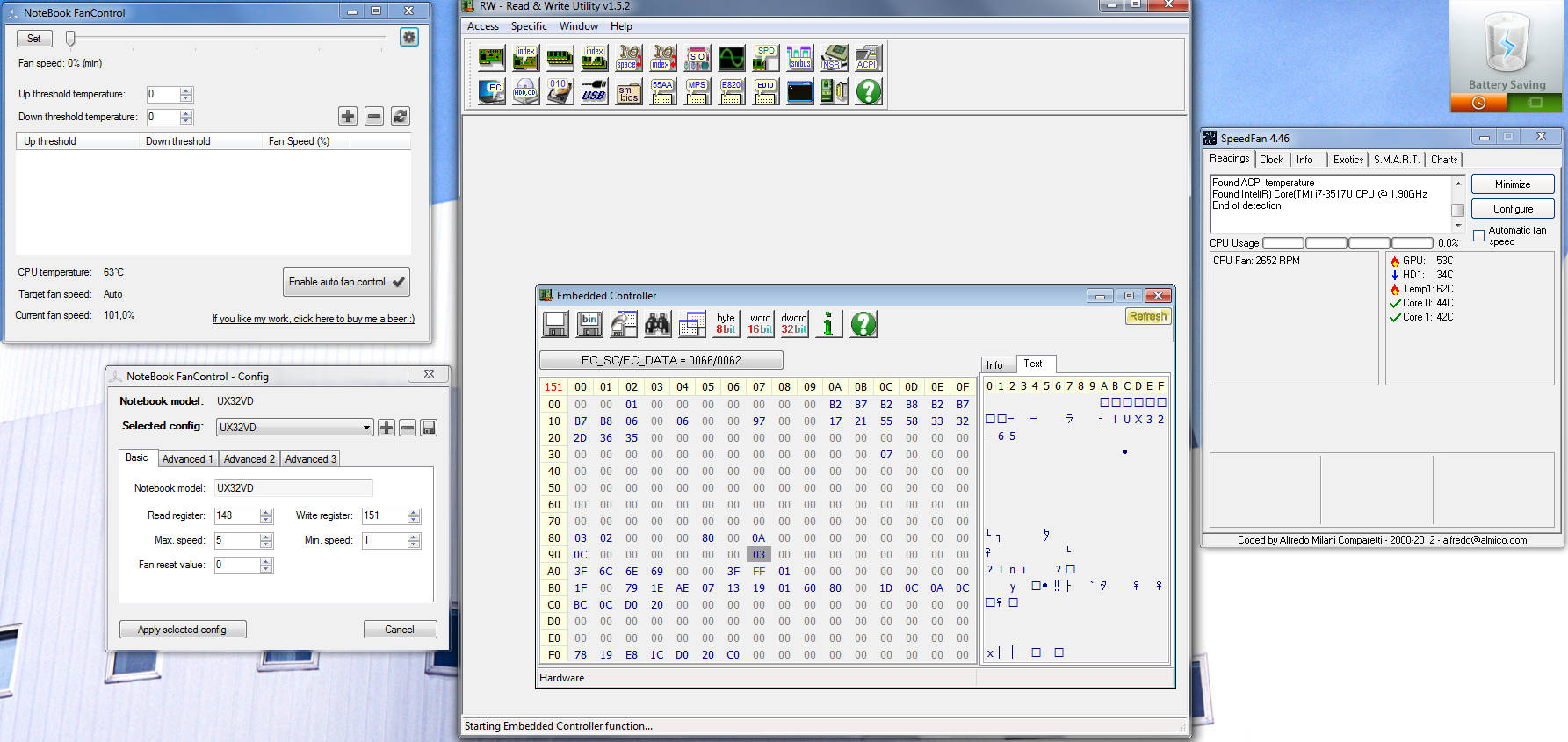Open the Clock tab in SpeedFan
Viewport: 1568px width, 742px height.
[x=1271, y=160]
